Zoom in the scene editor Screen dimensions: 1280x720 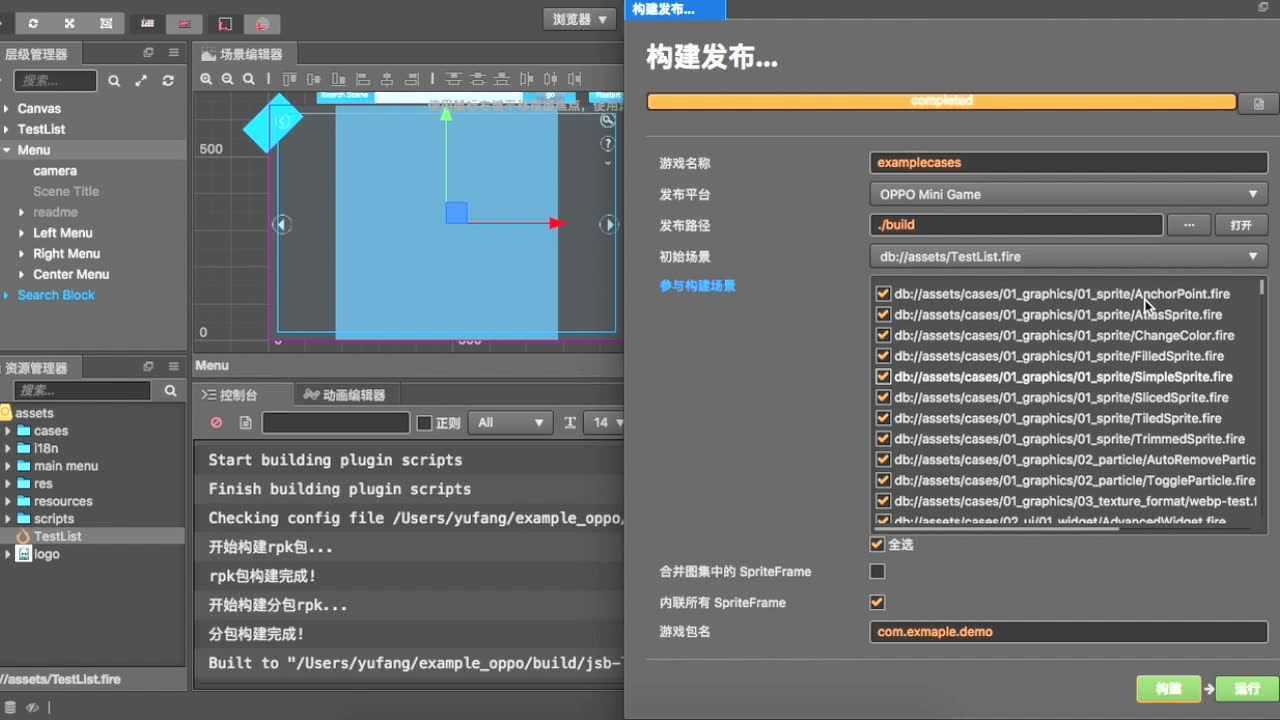pos(206,79)
